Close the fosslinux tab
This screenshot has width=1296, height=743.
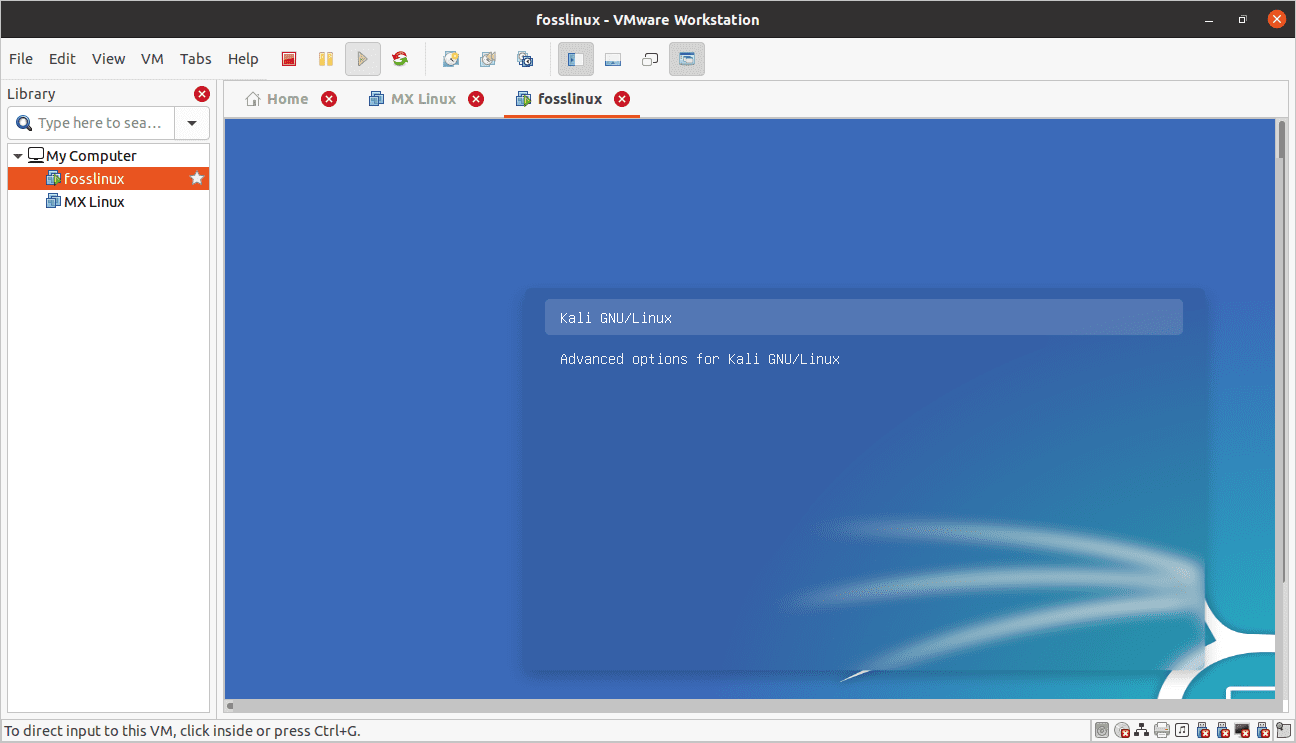[x=622, y=99]
